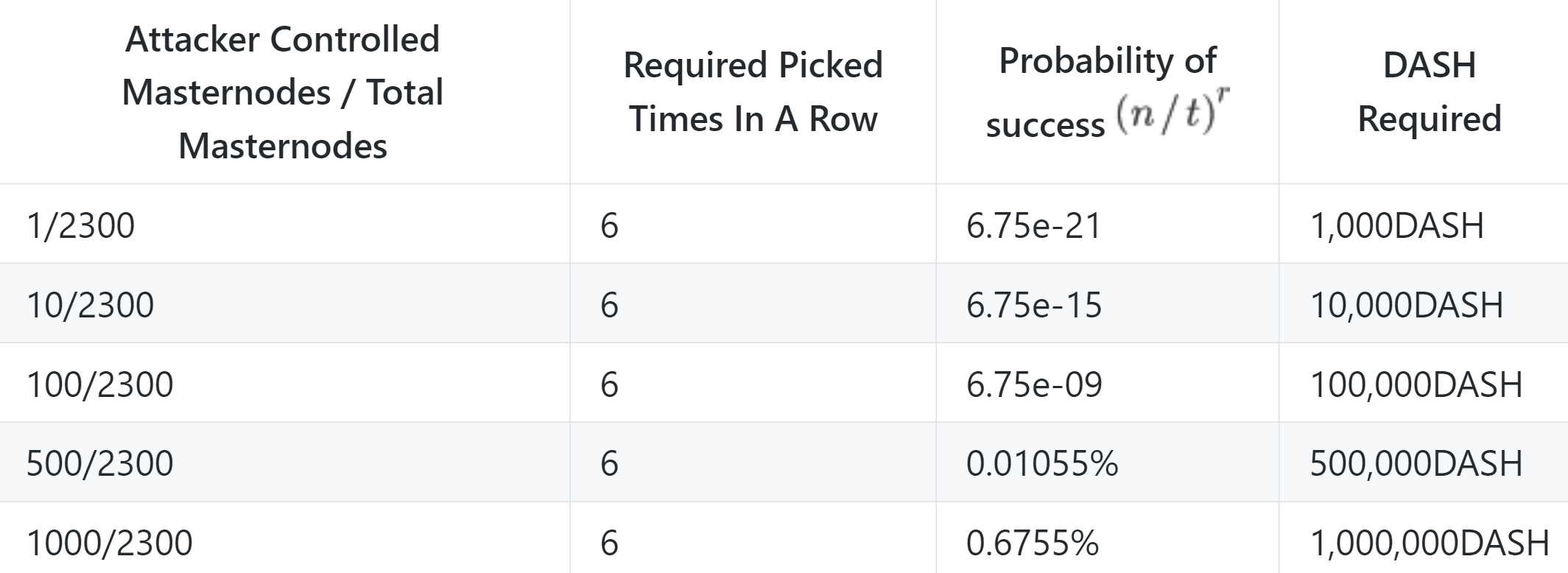Select the 1,000,000DASH cell

(1429, 543)
